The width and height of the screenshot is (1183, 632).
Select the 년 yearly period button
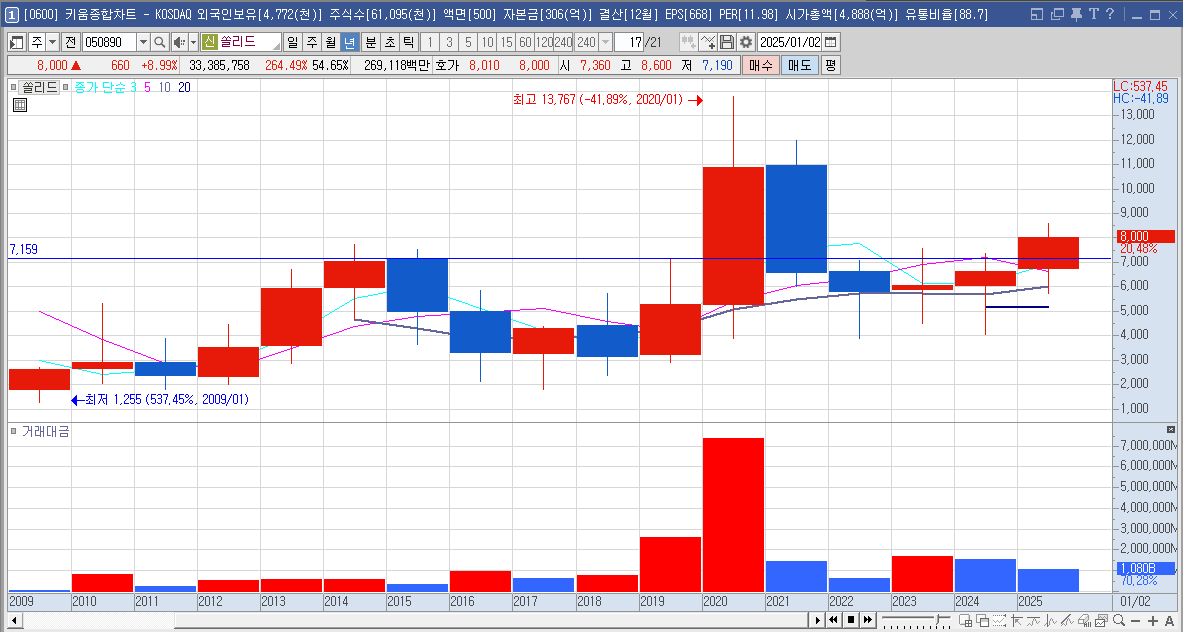(x=349, y=42)
